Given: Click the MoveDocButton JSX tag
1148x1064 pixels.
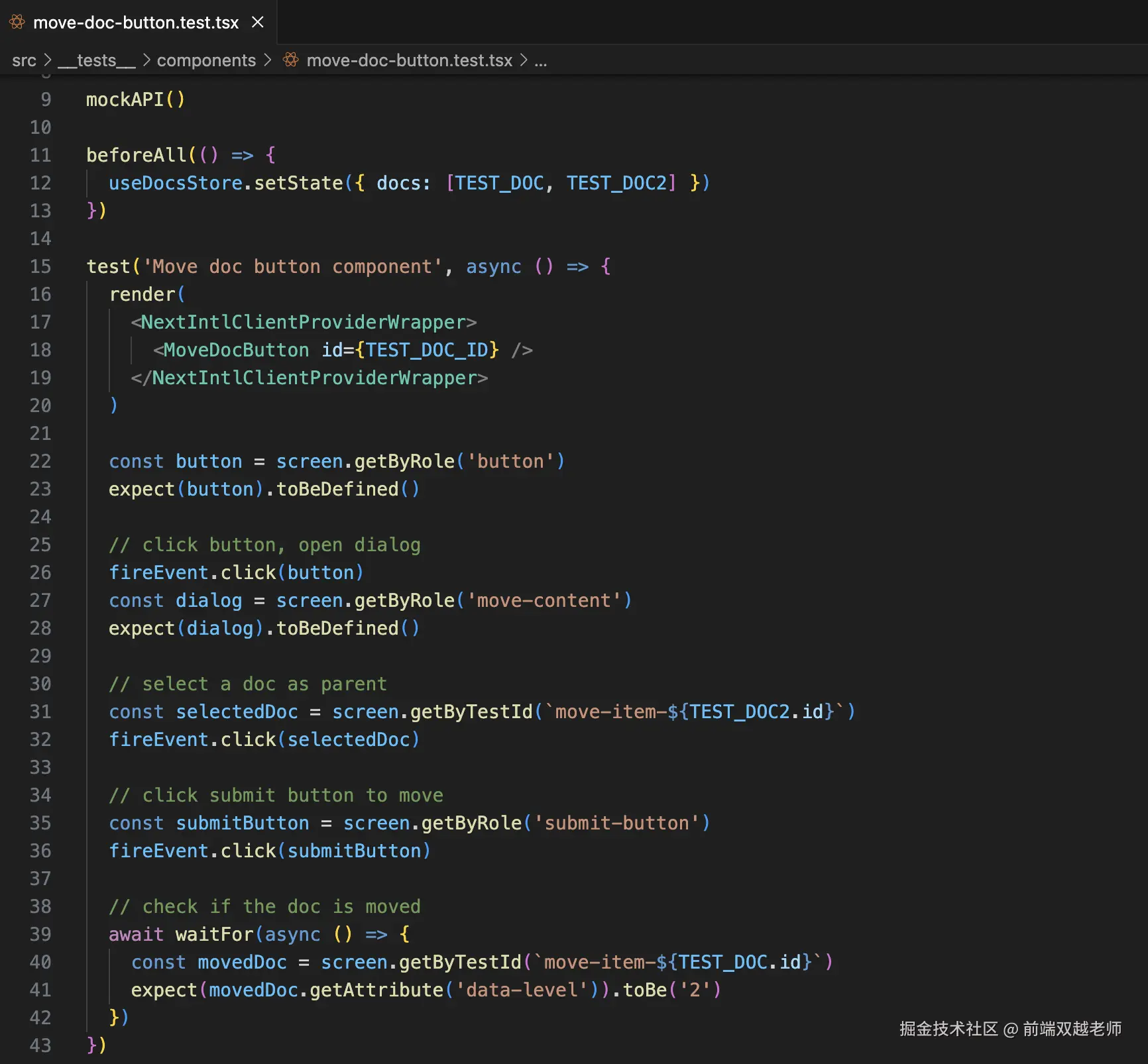Looking at the screenshot, I should pos(236,350).
